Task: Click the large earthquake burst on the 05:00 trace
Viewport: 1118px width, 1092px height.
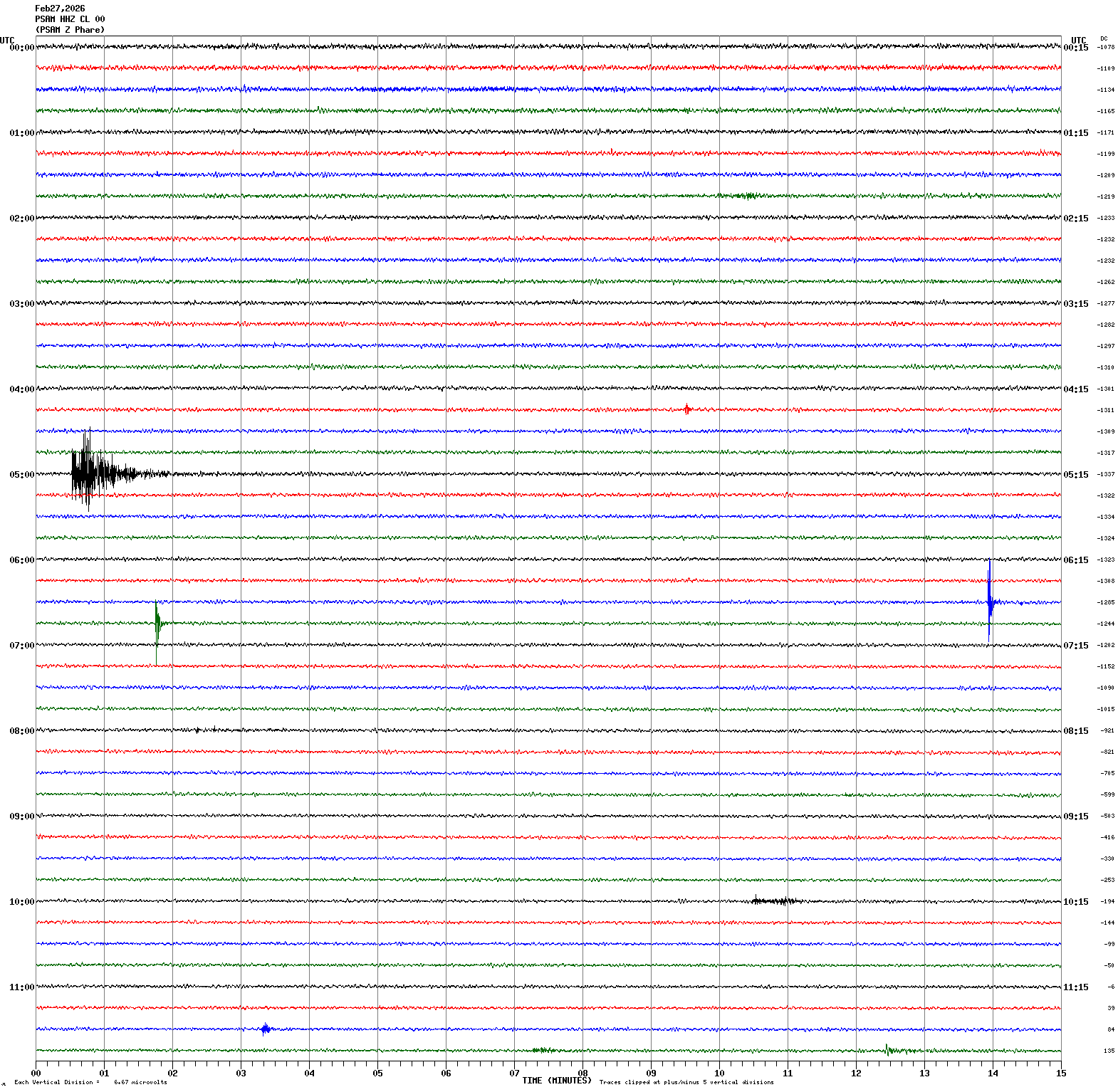Action: (x=89, y=473)
